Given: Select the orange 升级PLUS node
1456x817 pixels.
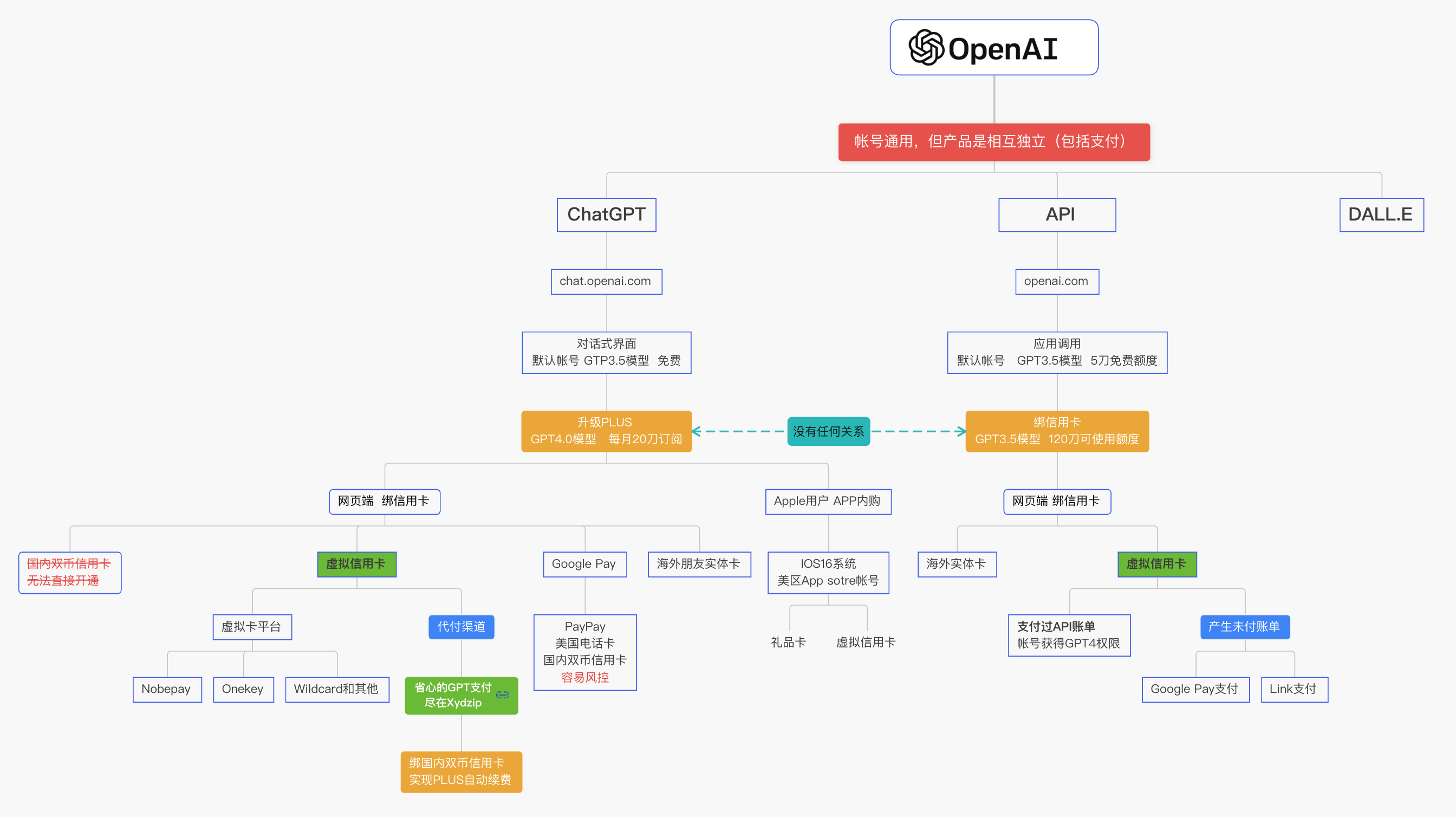Looking at the screenshot, I should click(606, 431).
